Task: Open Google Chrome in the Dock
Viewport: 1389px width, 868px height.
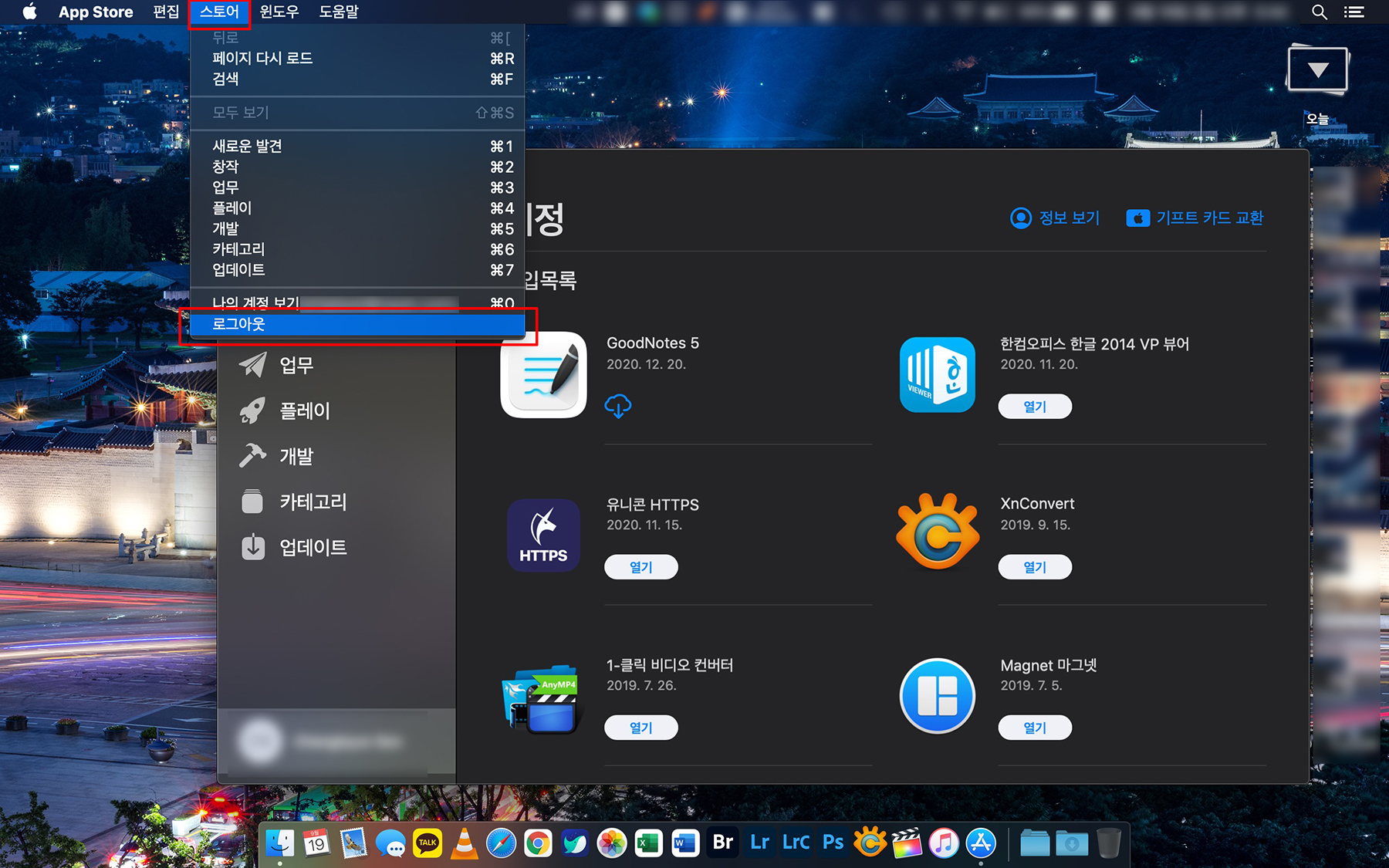Action: pyautogui.click(x=538, y=843)
